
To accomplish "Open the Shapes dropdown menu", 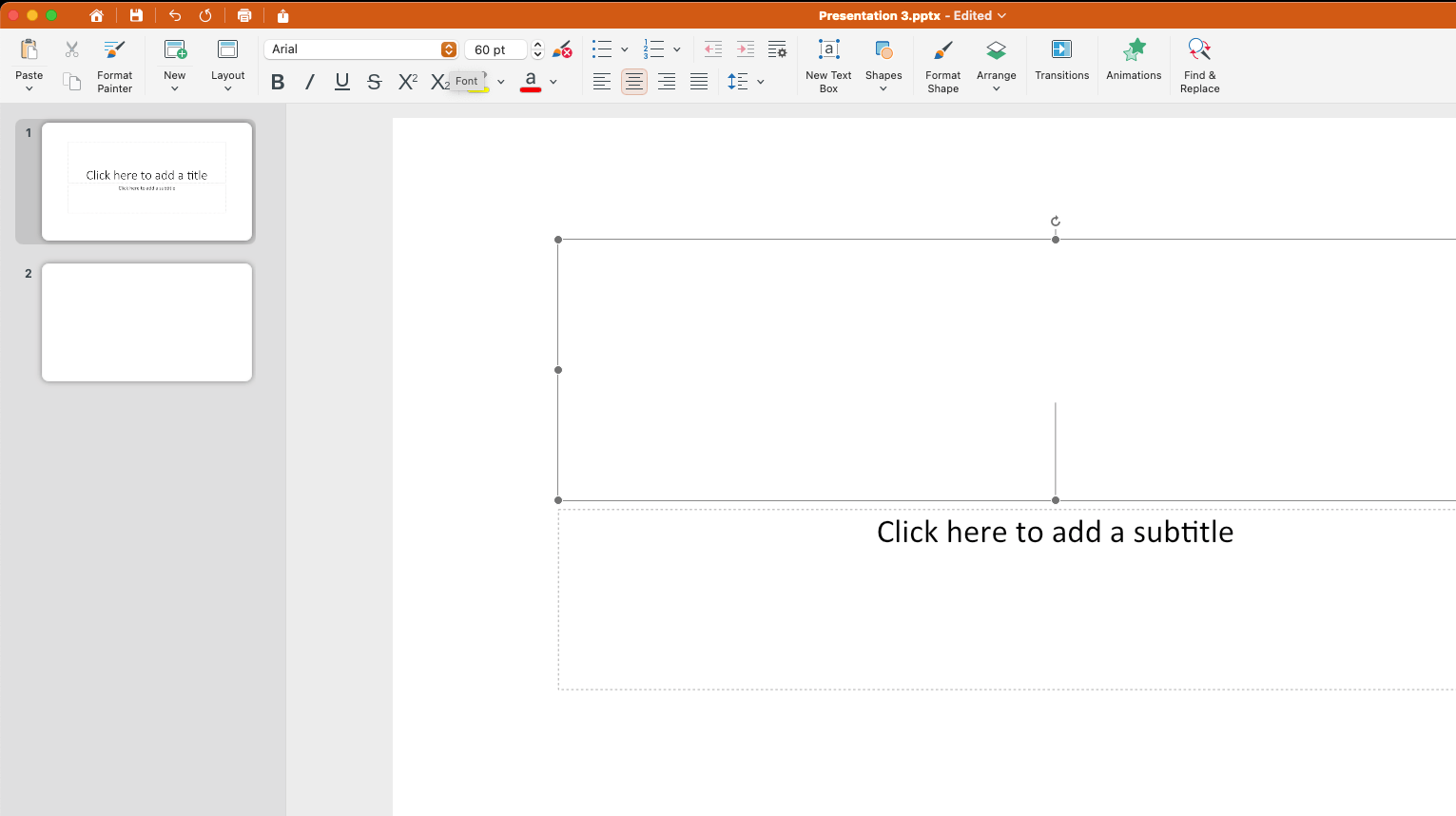I will pos(883,65).
